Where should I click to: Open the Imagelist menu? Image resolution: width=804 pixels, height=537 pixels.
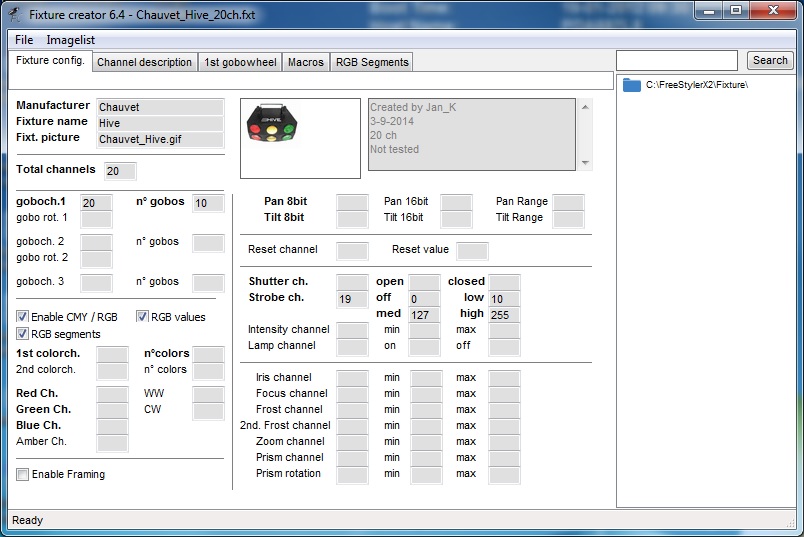[70, 40]
